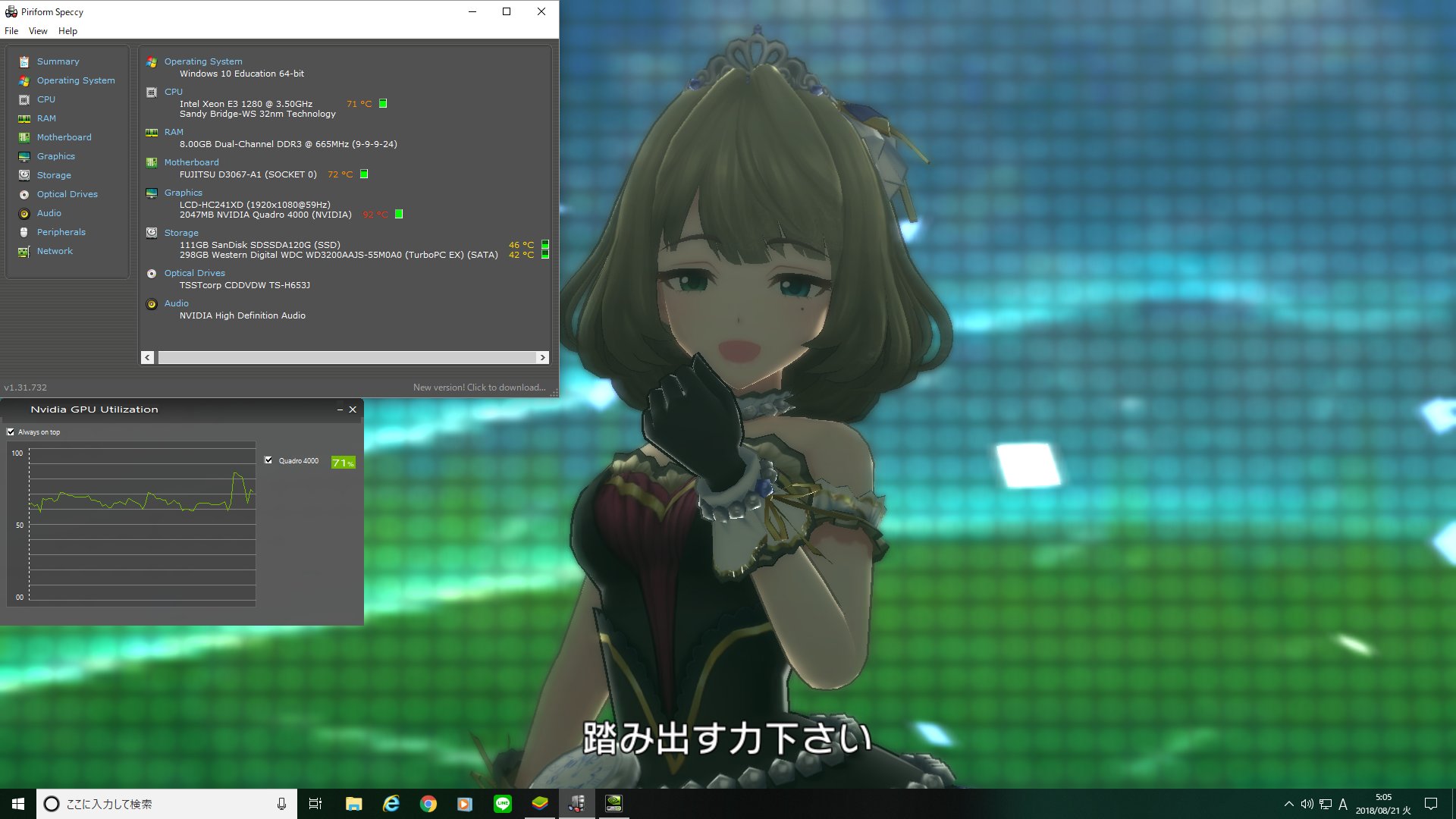
Task: Select the Motherboard icon in Speccy
Action: click(24, 137)
